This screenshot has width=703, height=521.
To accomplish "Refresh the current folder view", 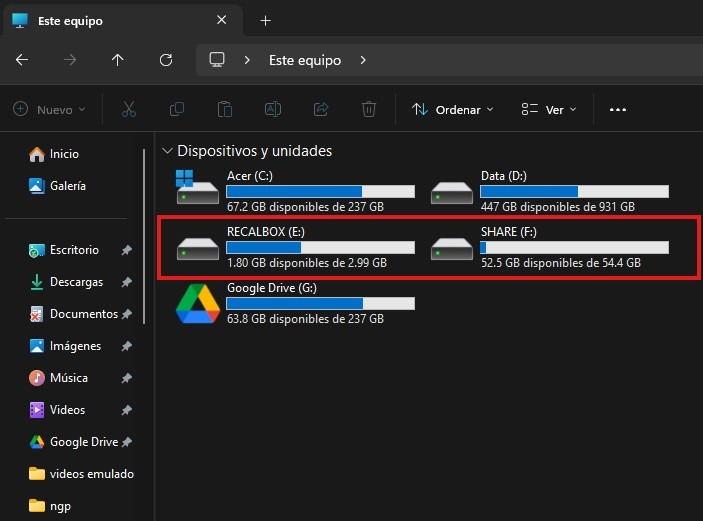I will click(166, 60).
